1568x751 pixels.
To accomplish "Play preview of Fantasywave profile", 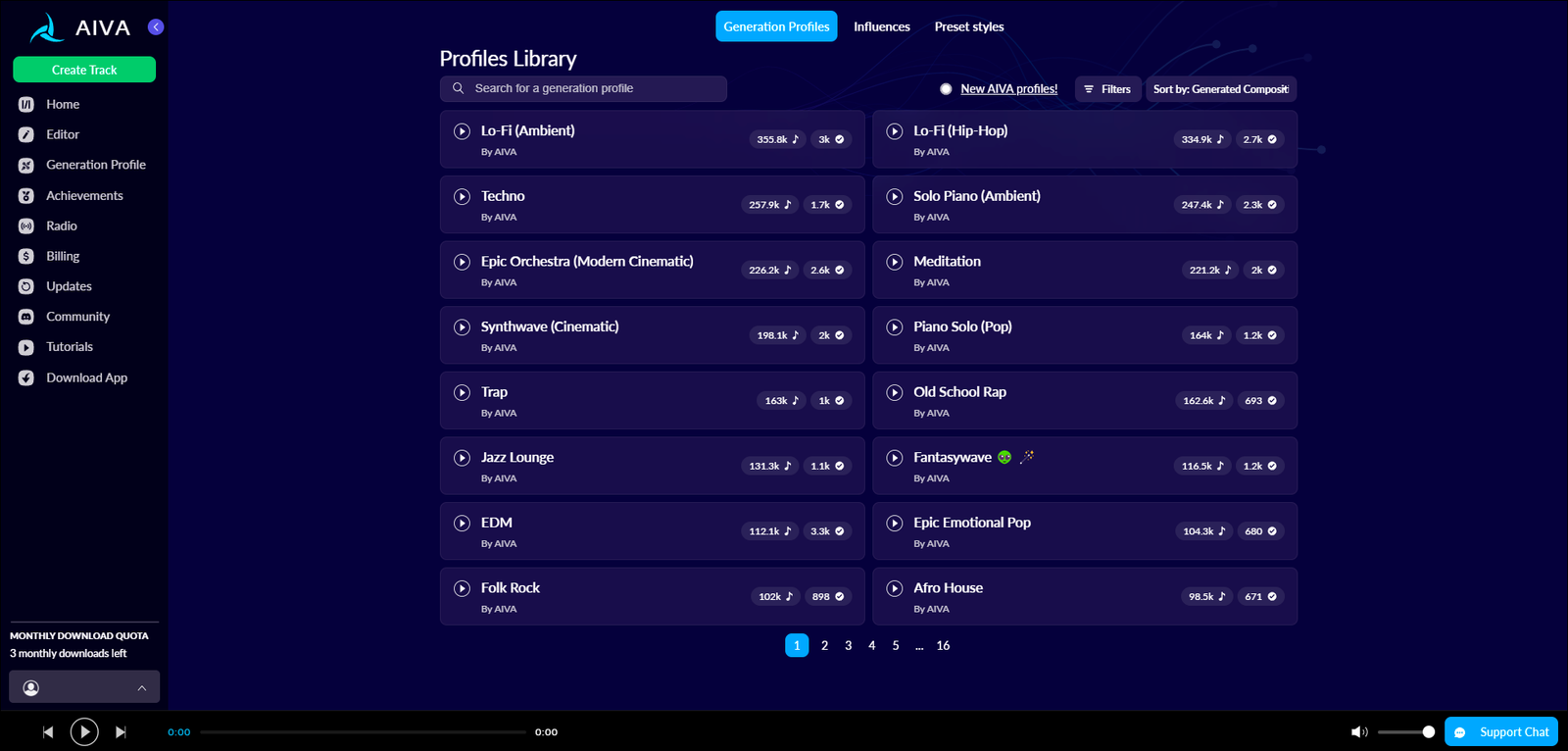I will click(x=895, y=458).
